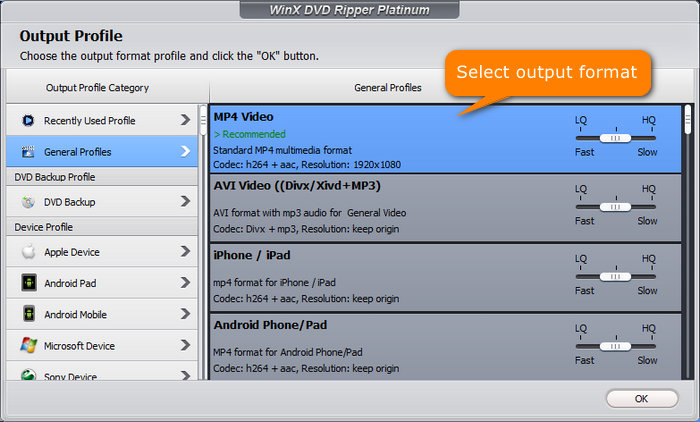The height and width of the screenshot is (422, 700).
Task: Open the Apple Device category
Action: 102,252
